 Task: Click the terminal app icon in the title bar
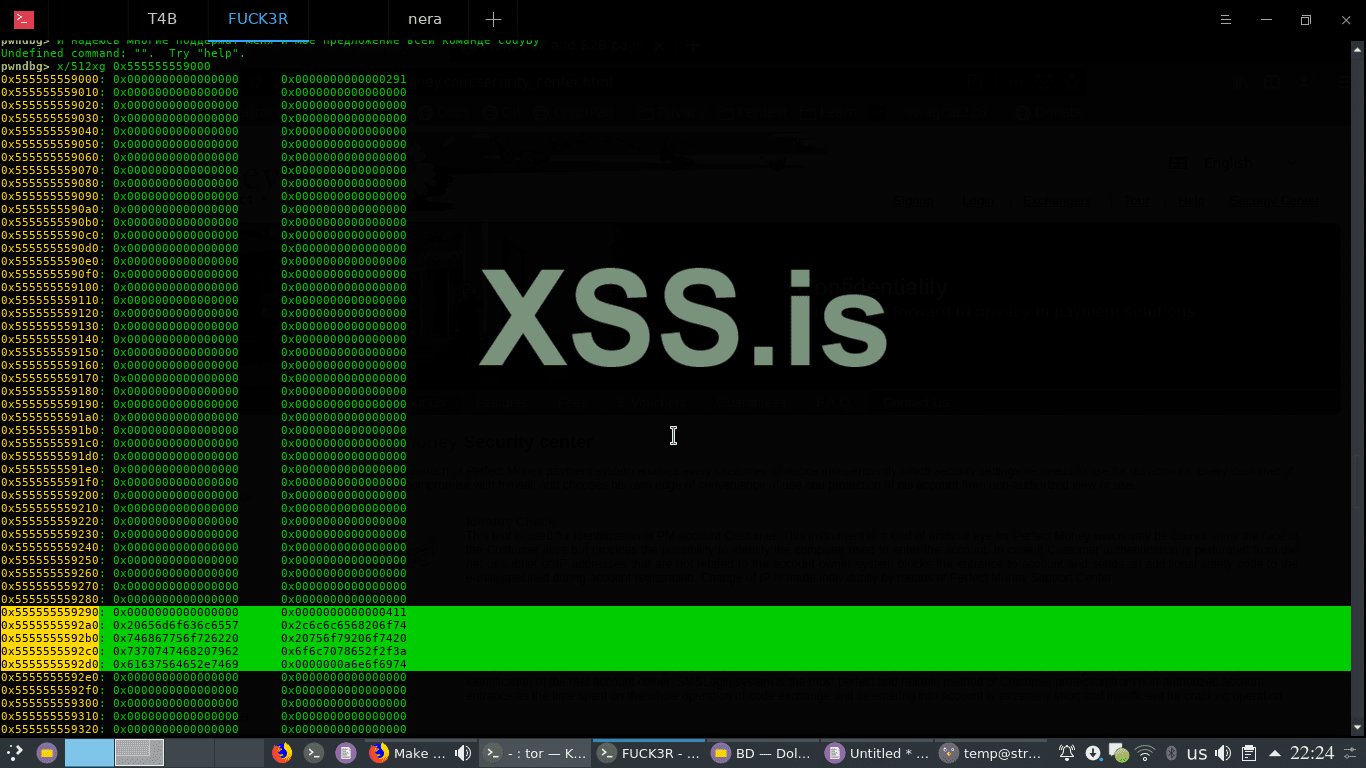(x=23, y=19)
